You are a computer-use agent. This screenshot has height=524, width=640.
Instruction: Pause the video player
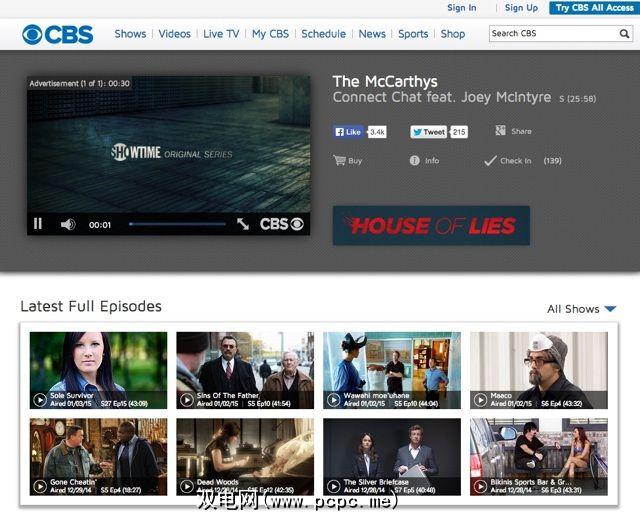tap(38, 224)
